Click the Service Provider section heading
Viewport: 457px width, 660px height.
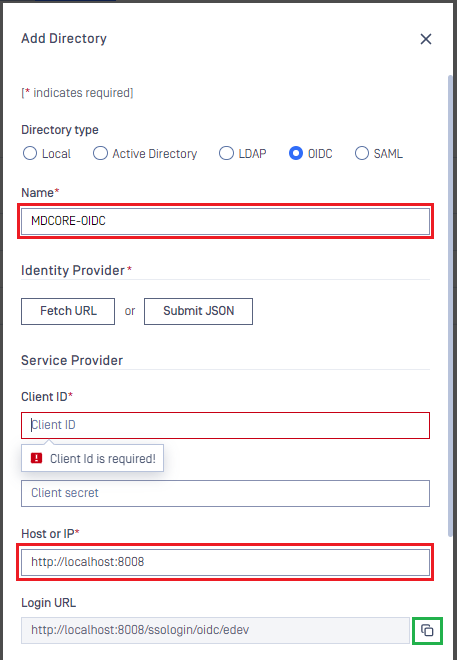click(72, 360)
